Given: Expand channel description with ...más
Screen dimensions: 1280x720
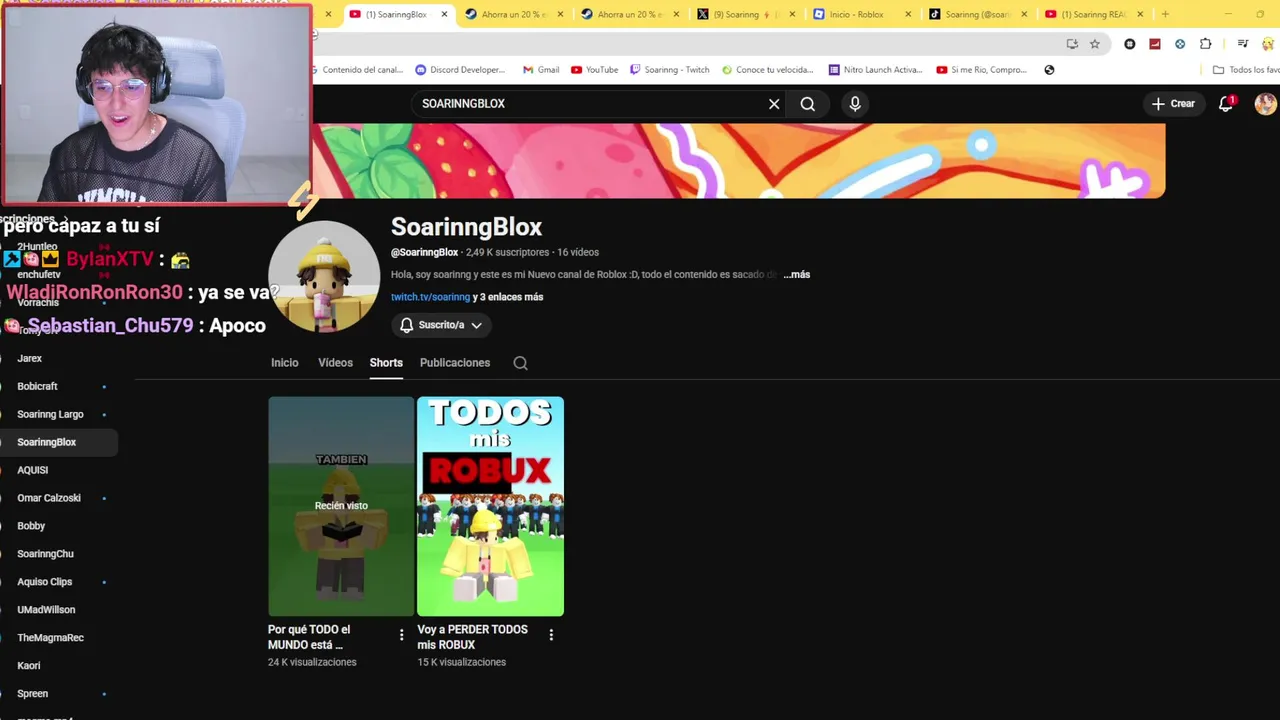Looking at the screenshot, I should (x=796, y=274).
